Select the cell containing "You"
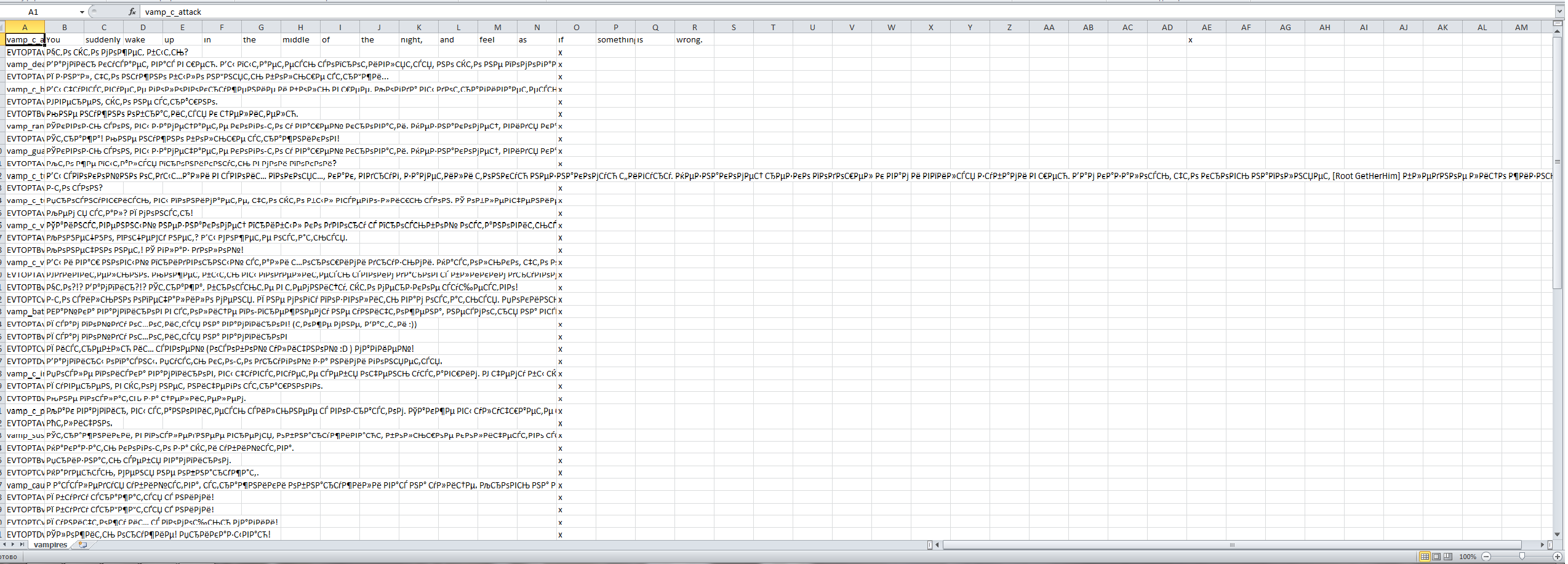The width and height of the screenshot is (1568, 564). 64,39
